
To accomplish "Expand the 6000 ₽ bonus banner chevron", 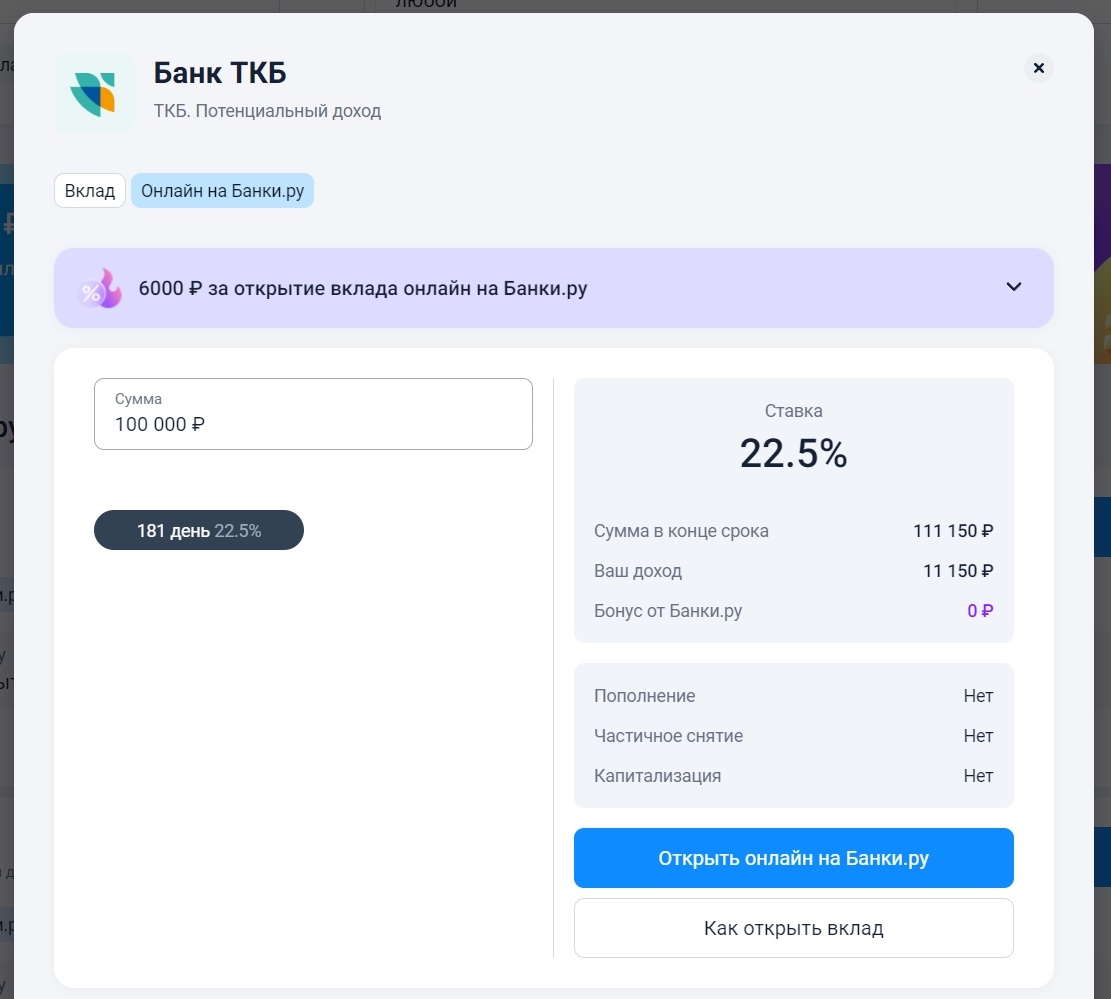I will 1014,287.
